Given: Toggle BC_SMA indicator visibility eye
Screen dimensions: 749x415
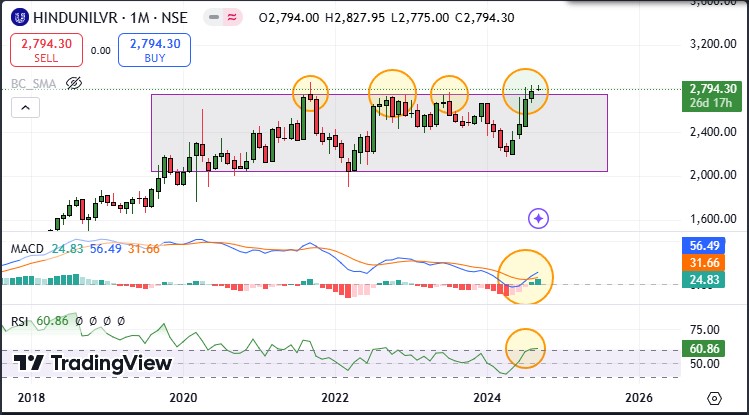Looking at the screenshot, I should 74,84.
